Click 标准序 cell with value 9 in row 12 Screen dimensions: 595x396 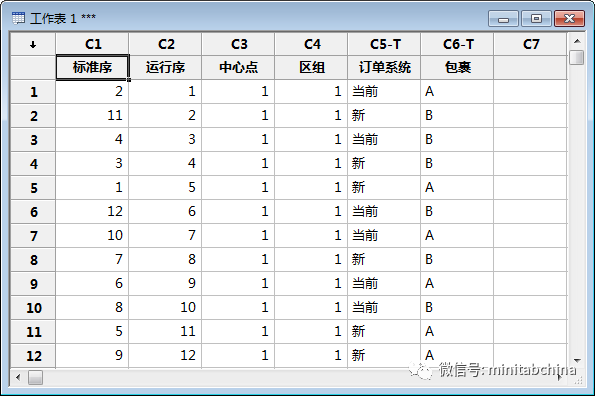(x=92, y=356)
